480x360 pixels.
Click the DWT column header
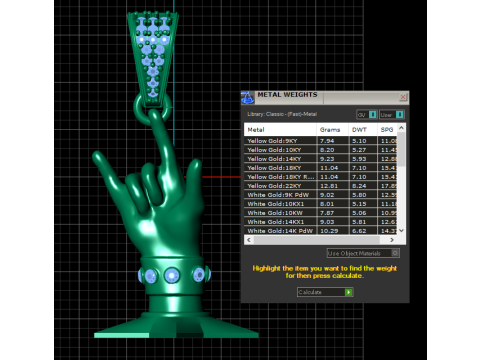[363, 130]
